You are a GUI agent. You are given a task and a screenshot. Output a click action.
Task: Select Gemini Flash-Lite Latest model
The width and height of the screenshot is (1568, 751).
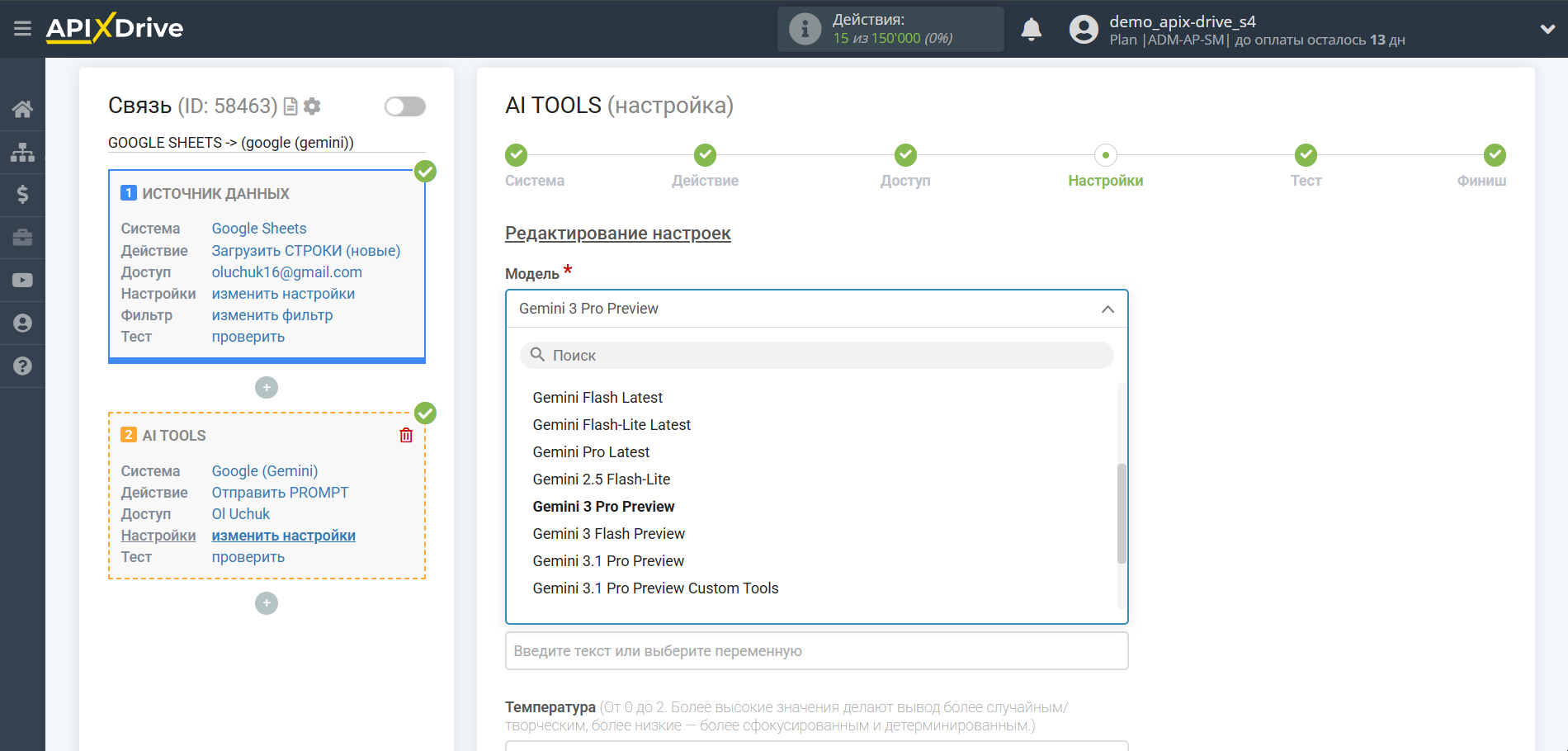click(x=612, y=425)
